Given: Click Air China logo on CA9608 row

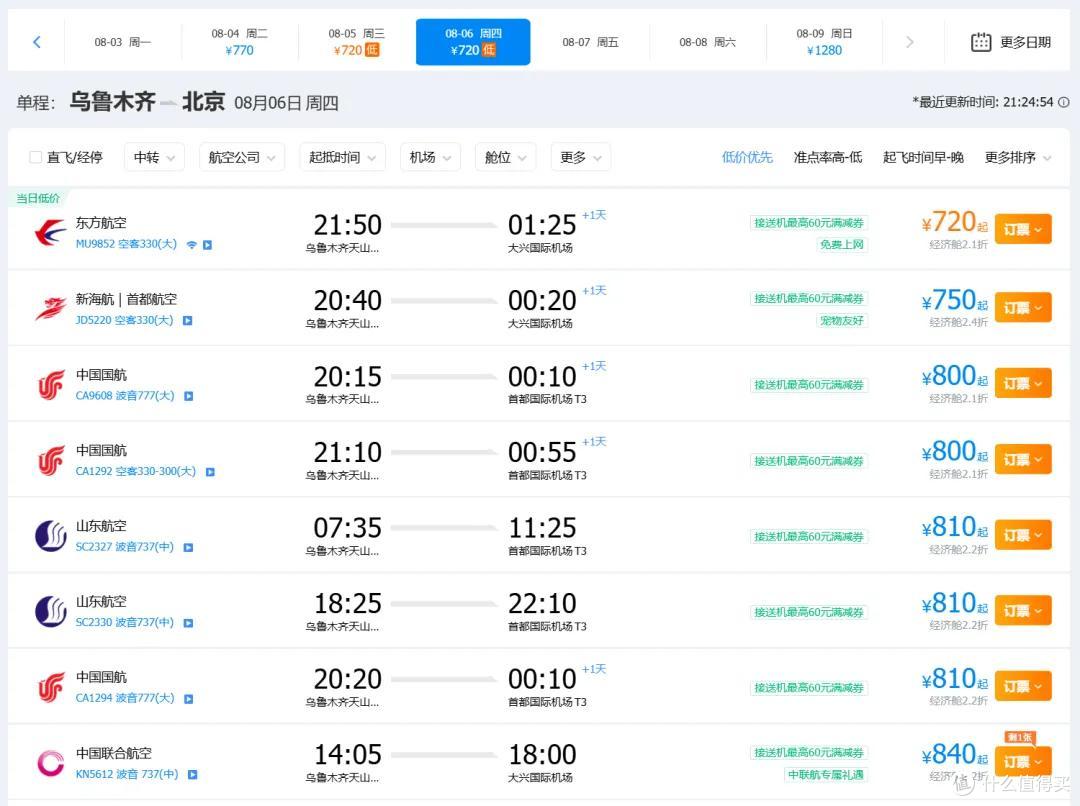Looking at the screenshot, I should tap(50, 384).
